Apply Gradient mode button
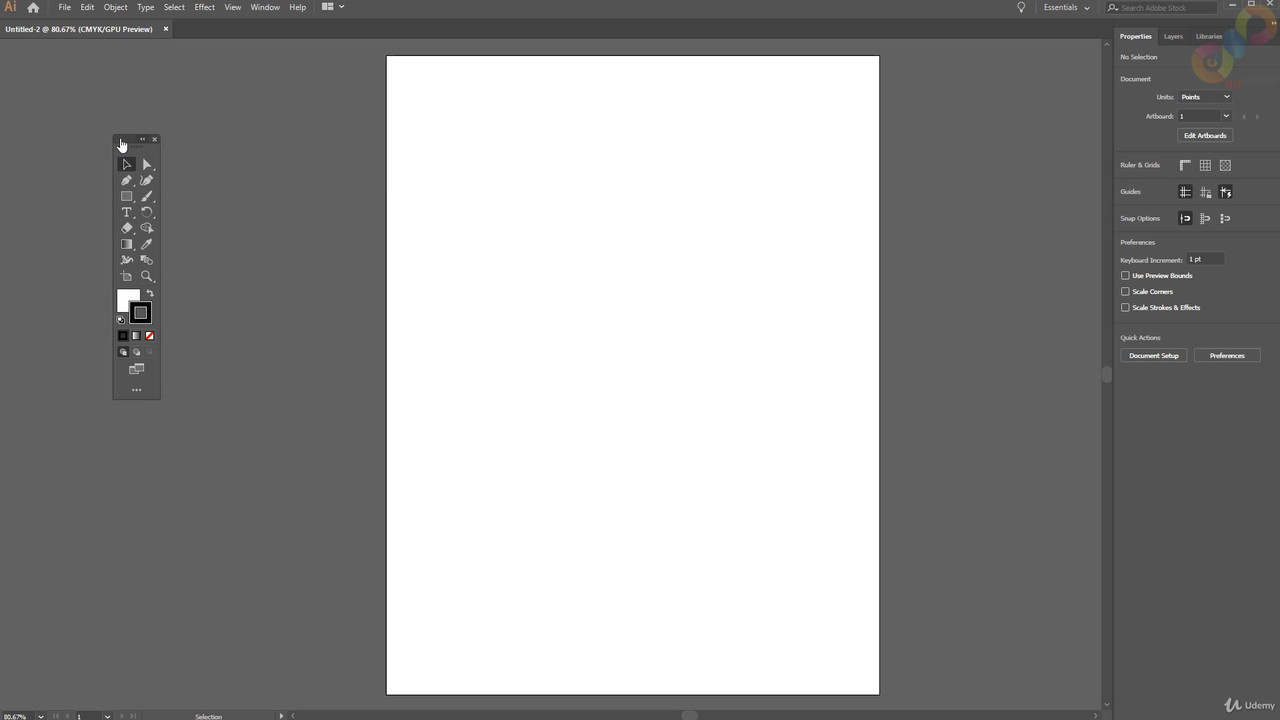The height and width of the screenshot is (720, 1280). 136,336
